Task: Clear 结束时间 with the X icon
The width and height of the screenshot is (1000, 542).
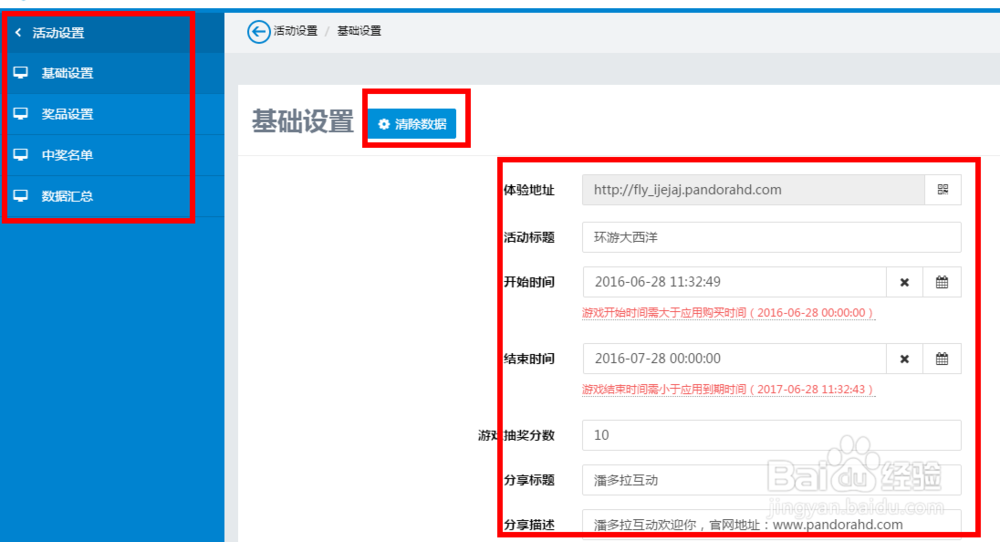Action: coord(904,358)
